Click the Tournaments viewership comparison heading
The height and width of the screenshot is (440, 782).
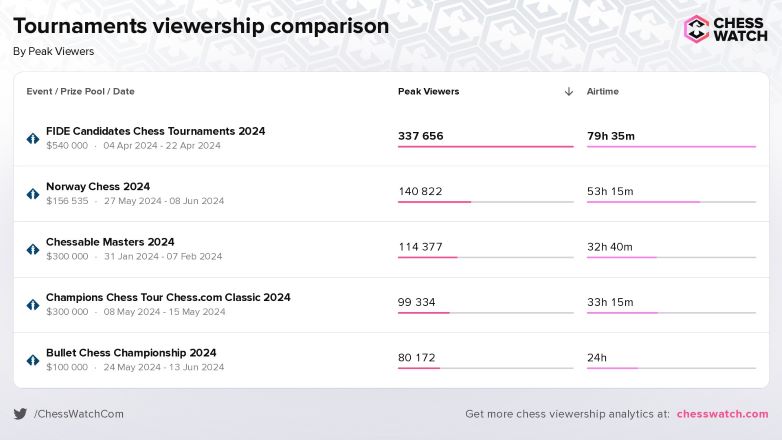pyautogui.click(x=201, y=27)
